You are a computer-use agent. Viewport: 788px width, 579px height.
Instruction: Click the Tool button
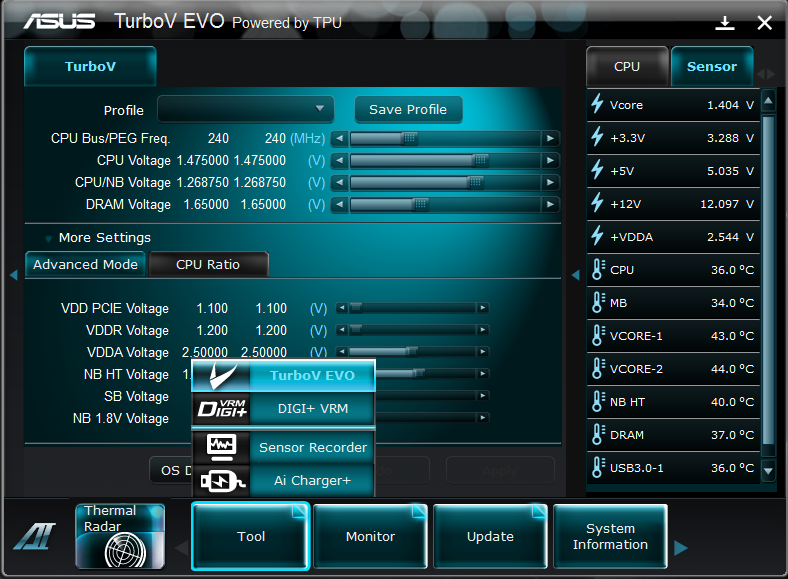[251, 536]
